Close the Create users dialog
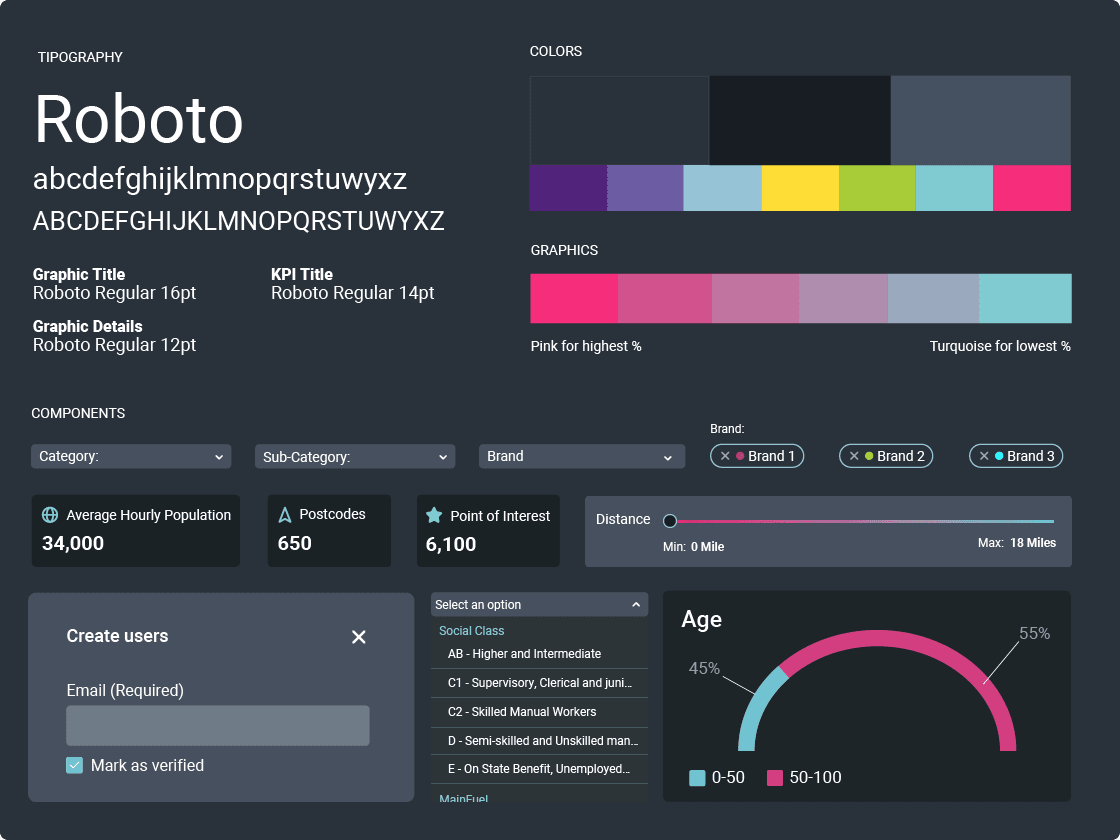1120x840 pixels. 359,637
